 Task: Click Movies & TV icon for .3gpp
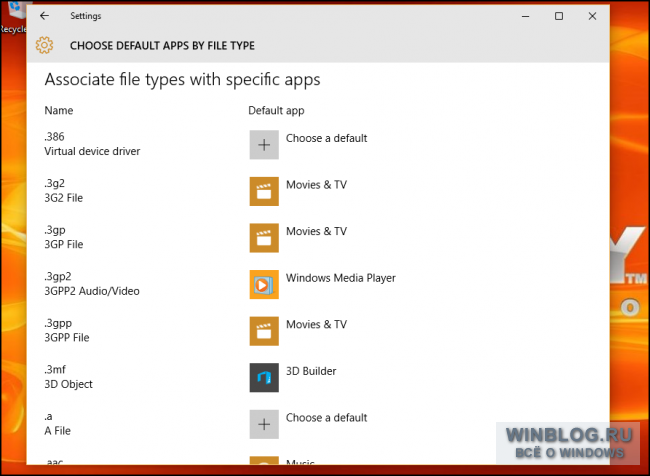264,331
